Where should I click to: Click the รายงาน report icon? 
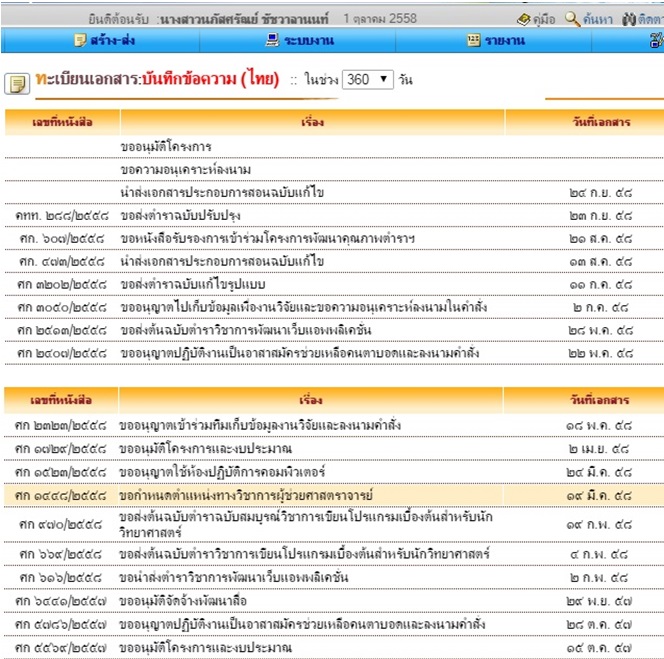[x=474, y=40]
